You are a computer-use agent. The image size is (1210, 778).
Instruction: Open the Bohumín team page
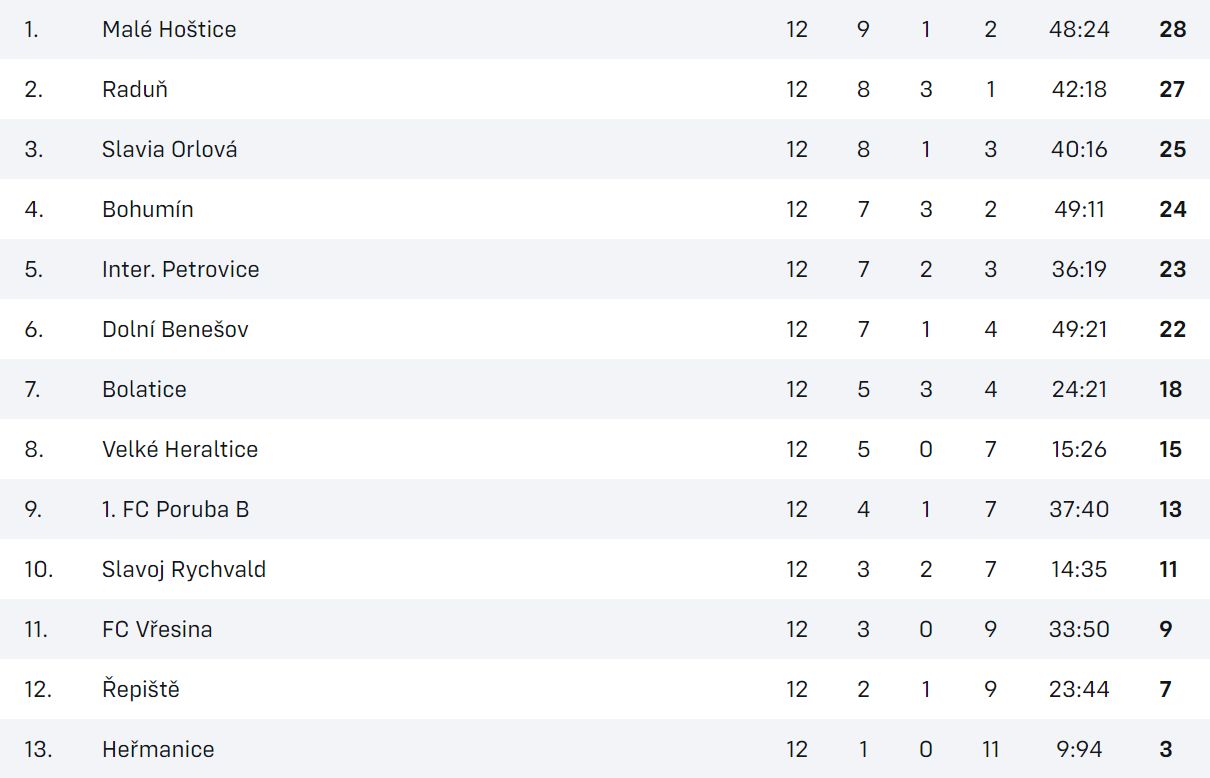pyautogui.click(x=148, y=209)
